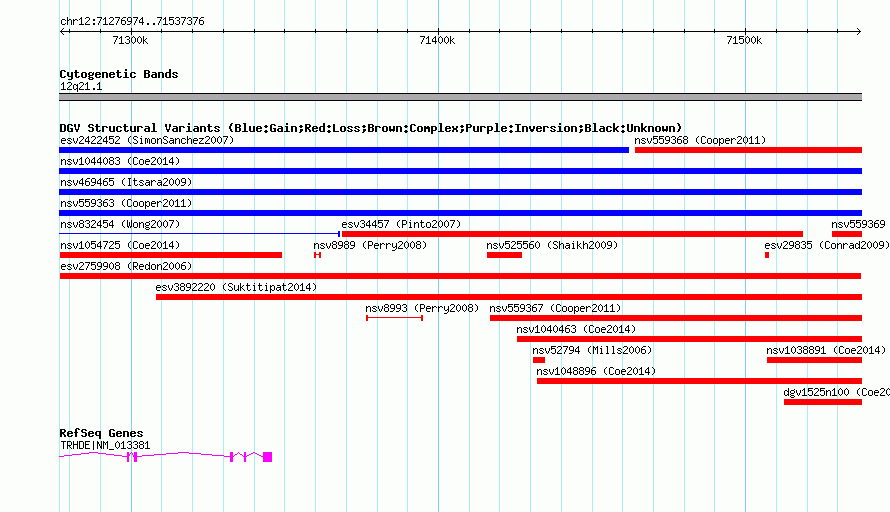The height and width of the screenshot is (512, 890).
Task: Select the red dgv1525n100 loss bar
Action: [823, 402]
